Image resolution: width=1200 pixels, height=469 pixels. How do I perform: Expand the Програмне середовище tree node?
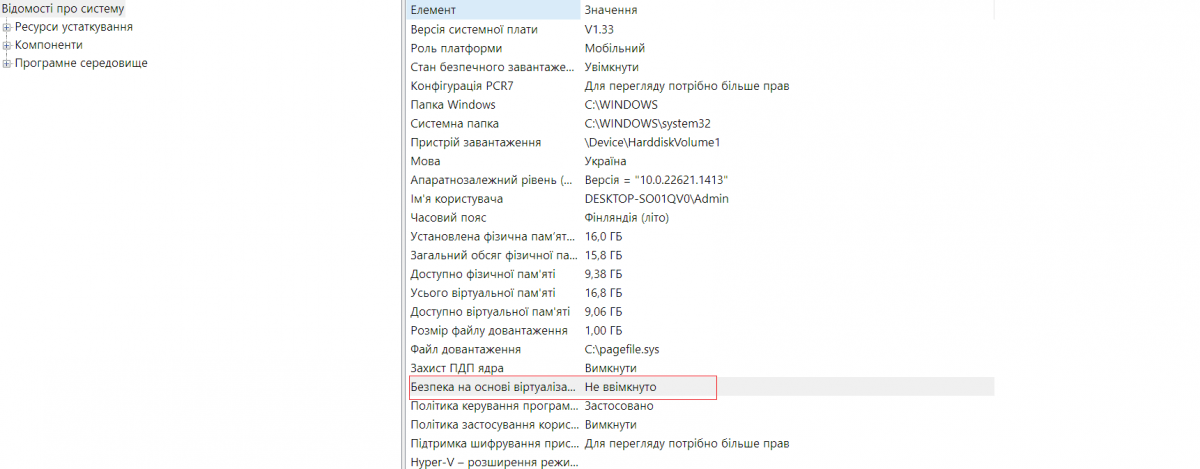(7, 63)
